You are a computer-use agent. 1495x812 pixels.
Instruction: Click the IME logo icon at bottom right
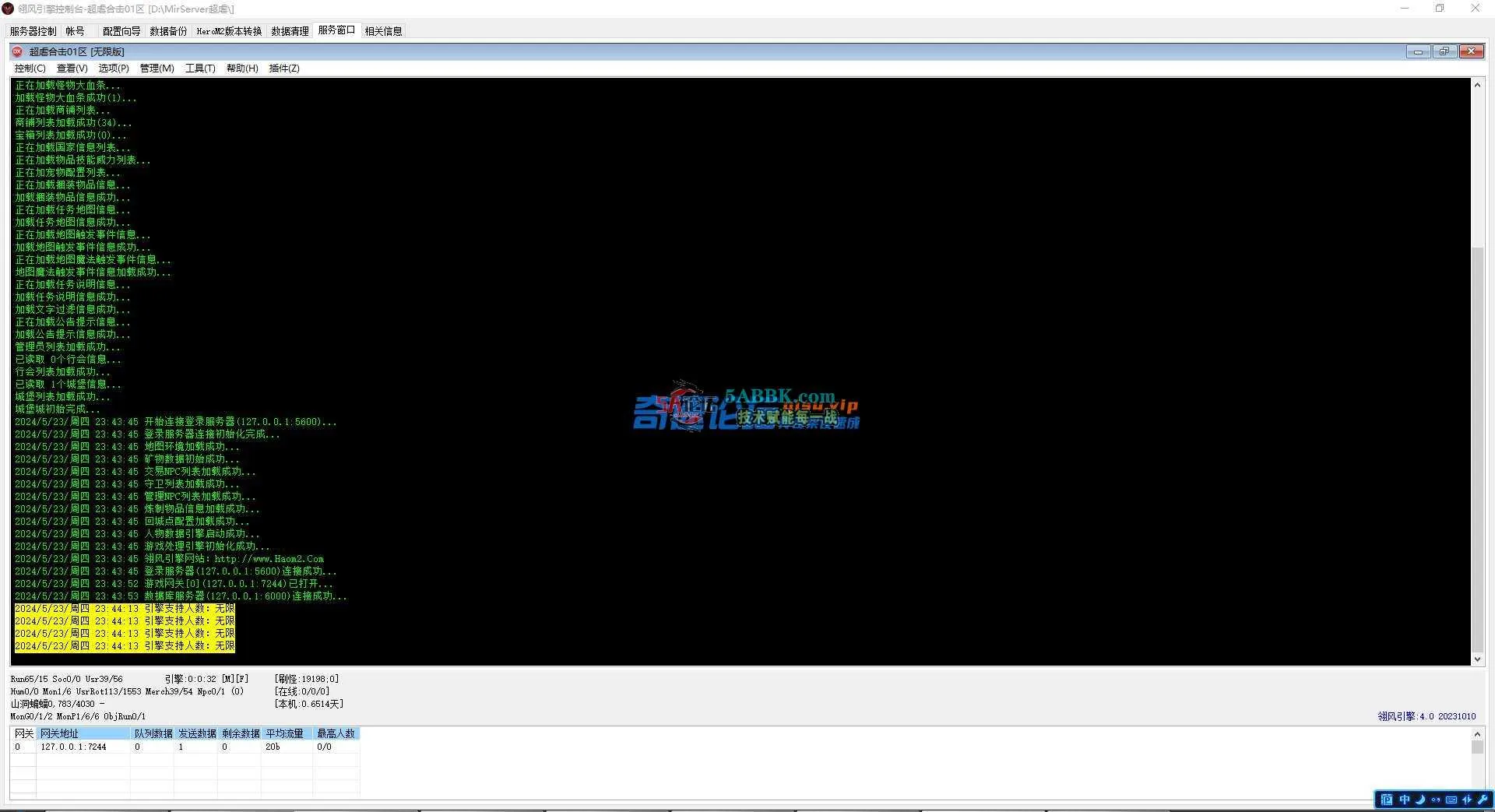[x=1387, y=800]
